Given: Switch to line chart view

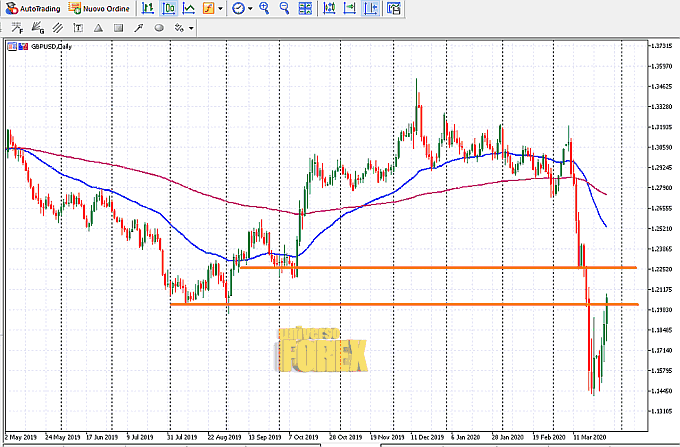Looking at the screenshot, I should pyautogui.click(x=187, y=8).
